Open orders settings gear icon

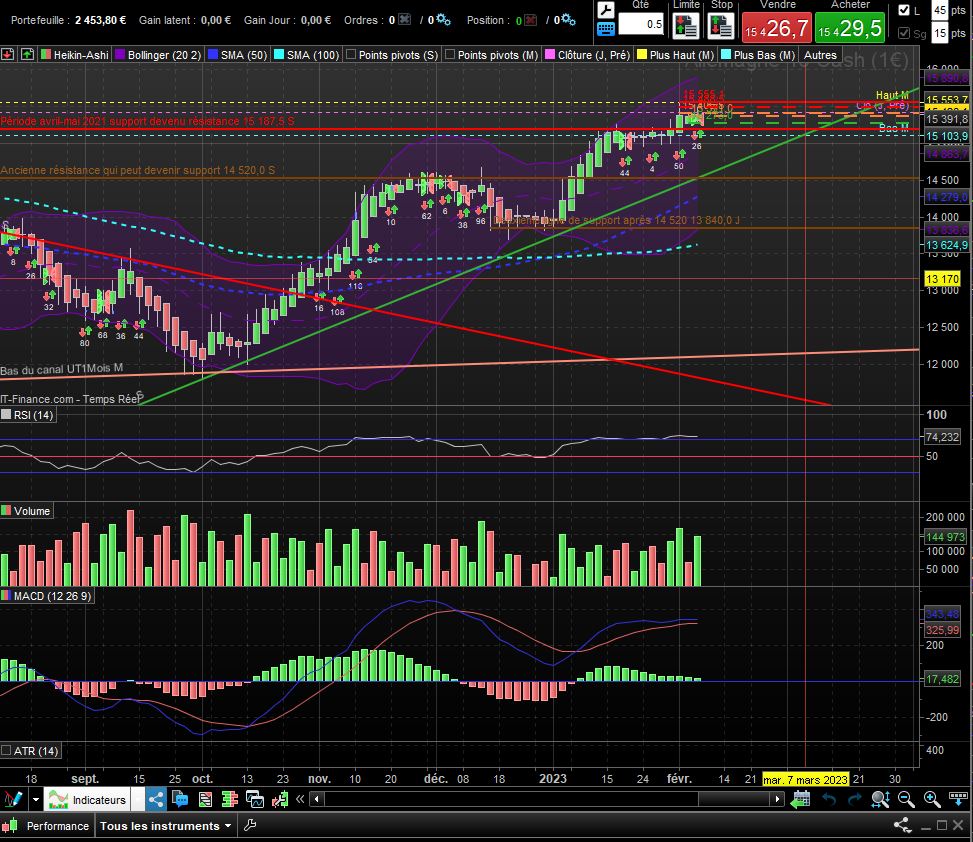point(443,20)
